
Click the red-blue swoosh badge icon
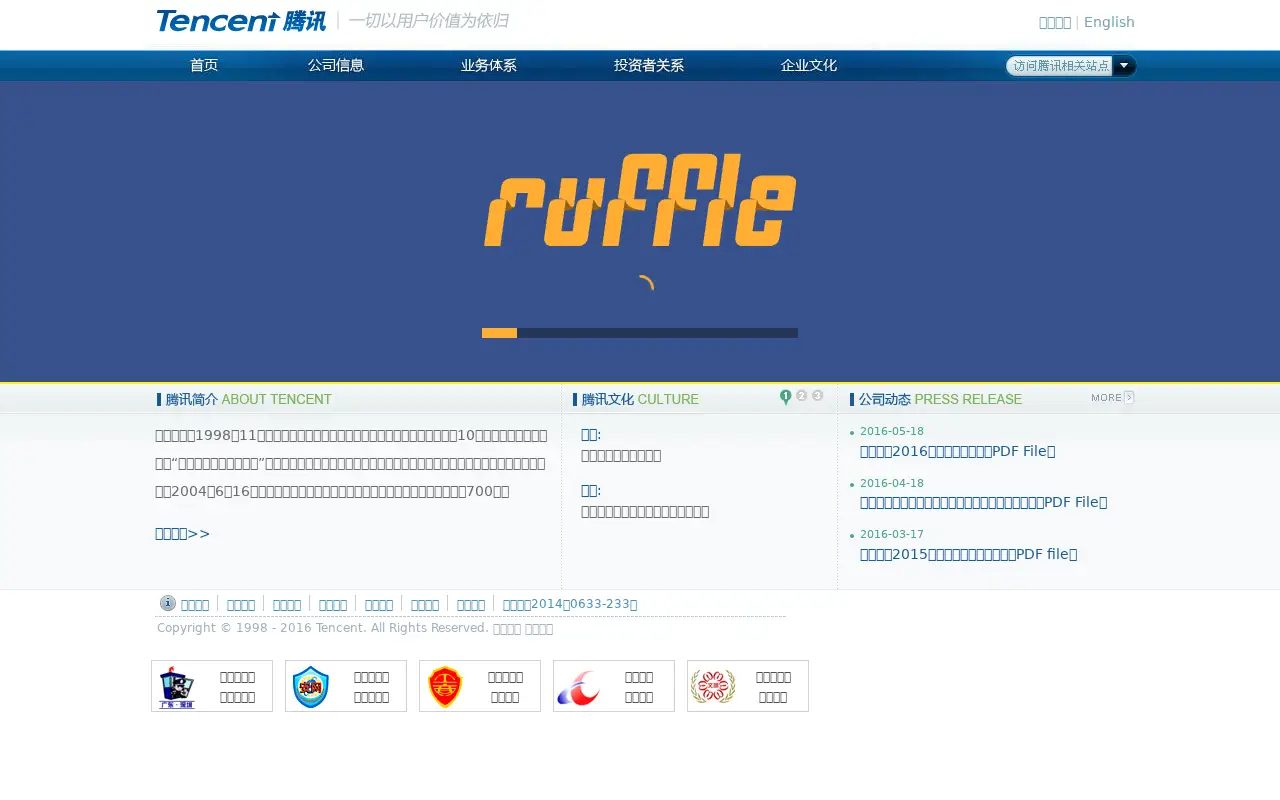578,688
